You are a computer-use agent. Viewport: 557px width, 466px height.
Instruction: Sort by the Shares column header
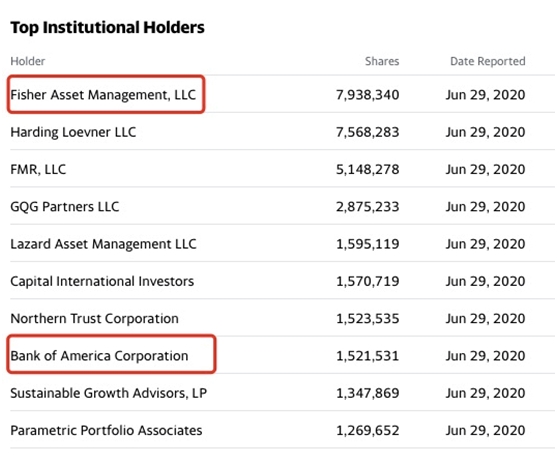pyautogui.click(x=382, y=61)
